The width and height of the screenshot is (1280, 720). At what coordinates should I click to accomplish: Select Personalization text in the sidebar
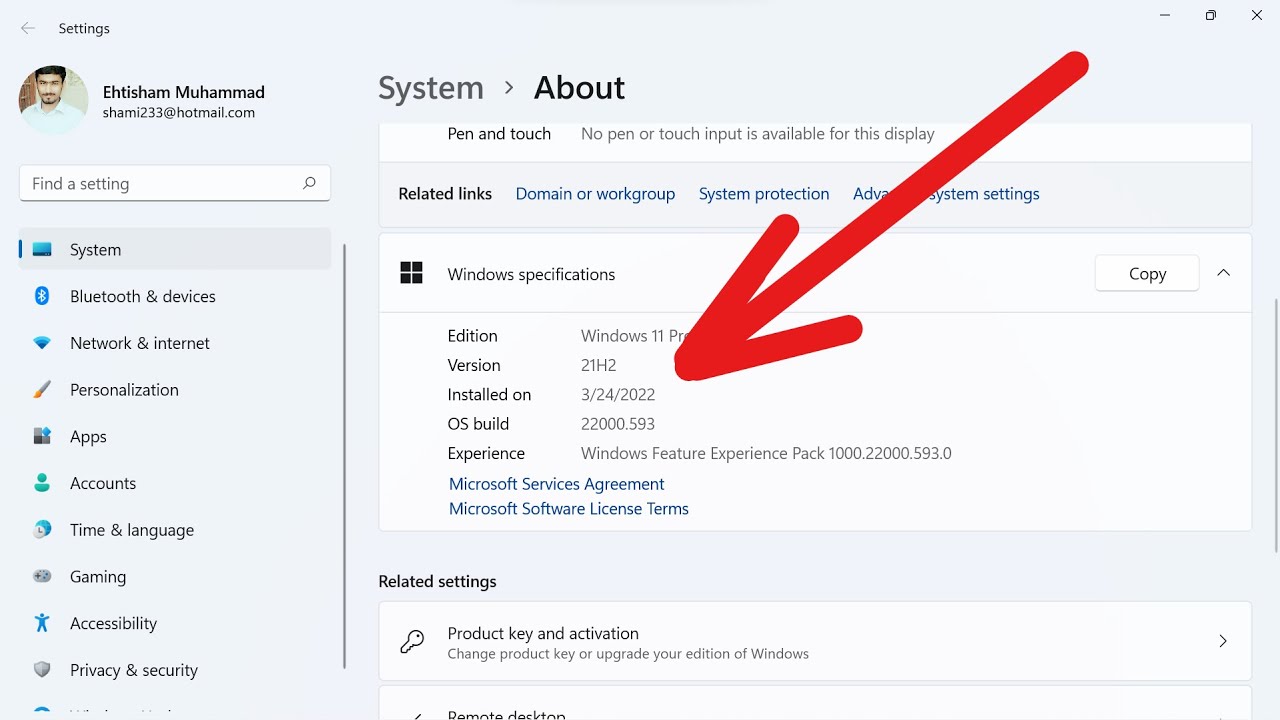(x=124, y=390)
